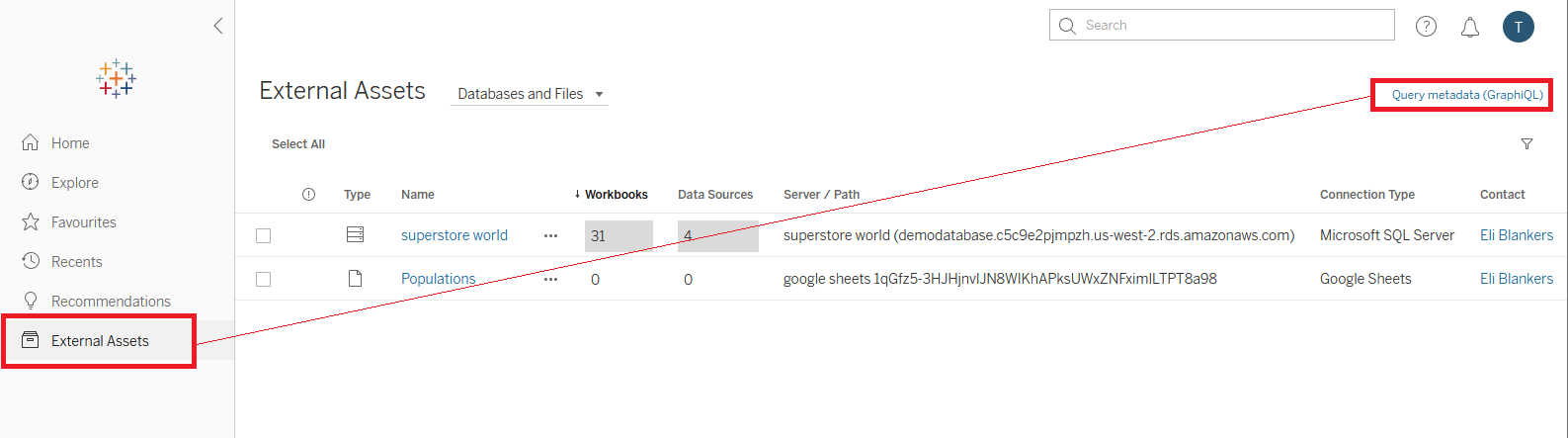Open the Populations actions ellipsis menu
Image resolution: width=1568 pixels, height=438 pixels.
pos(550,279)
